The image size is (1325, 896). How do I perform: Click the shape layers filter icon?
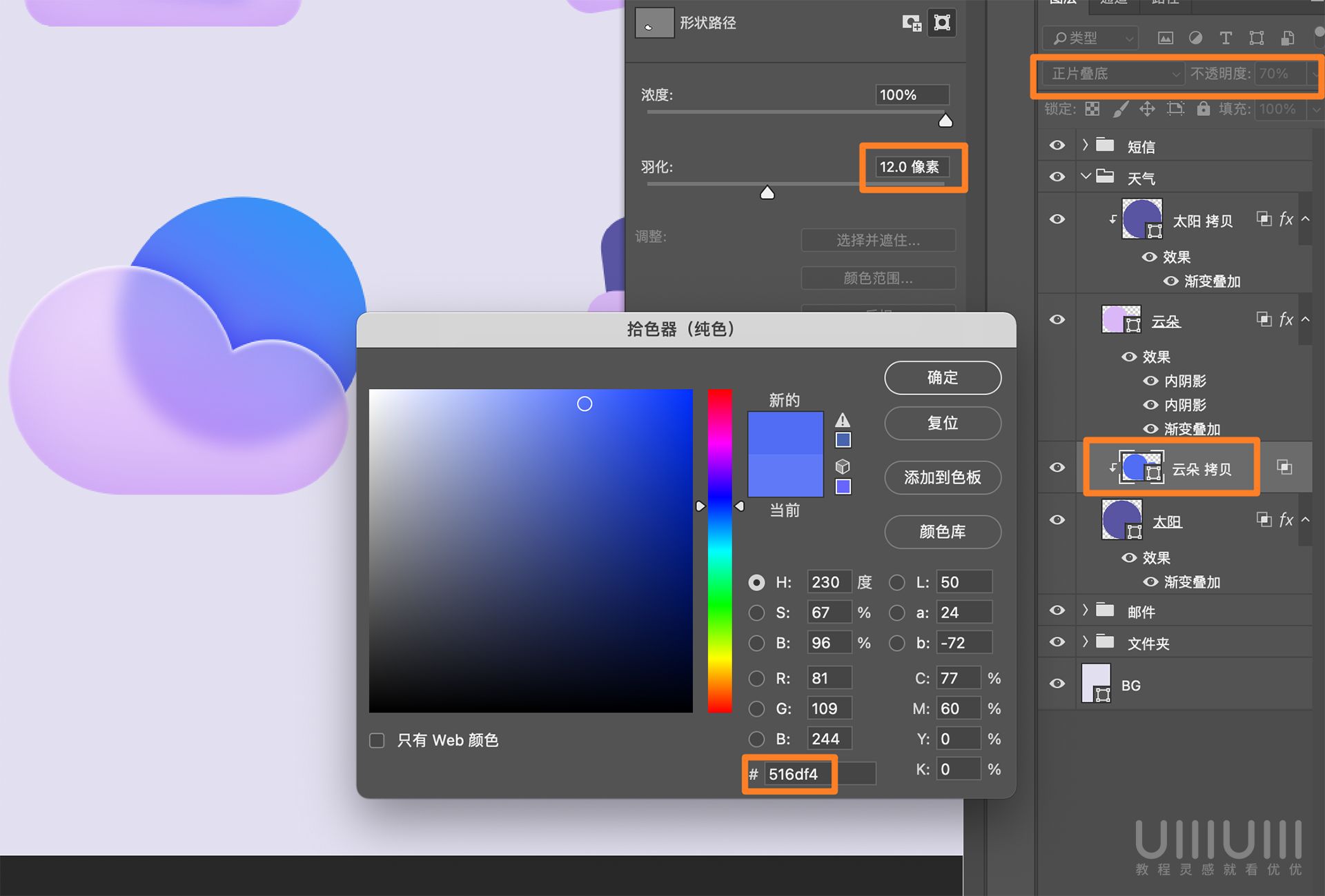1257,38
